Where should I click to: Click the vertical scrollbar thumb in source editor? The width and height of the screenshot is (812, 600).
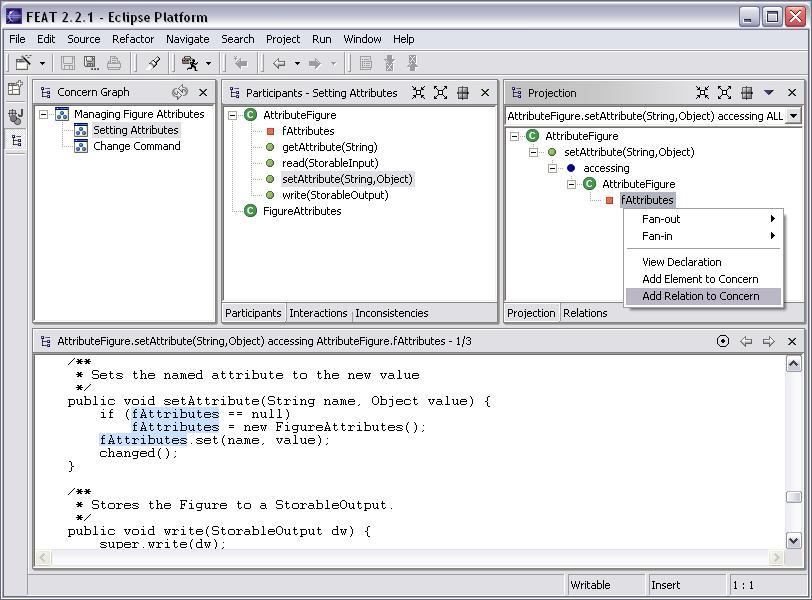click(793, 497)
